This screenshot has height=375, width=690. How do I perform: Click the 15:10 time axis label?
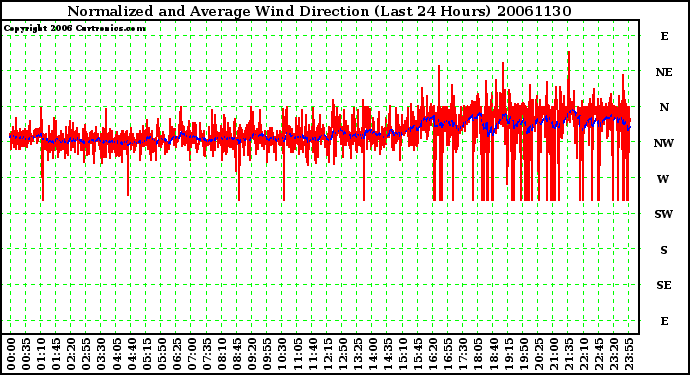403,354
